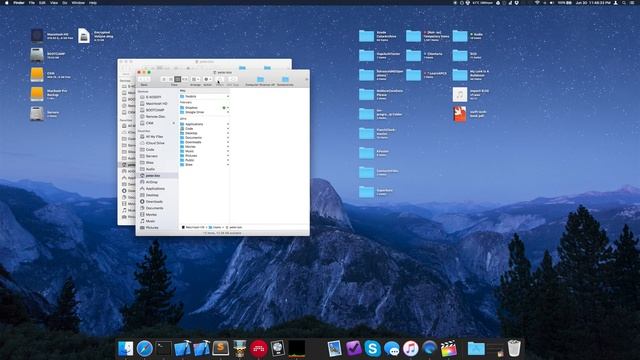
Task: Open the Arrange dropdown in Finder toolbar
Action: tap(196, 79)
